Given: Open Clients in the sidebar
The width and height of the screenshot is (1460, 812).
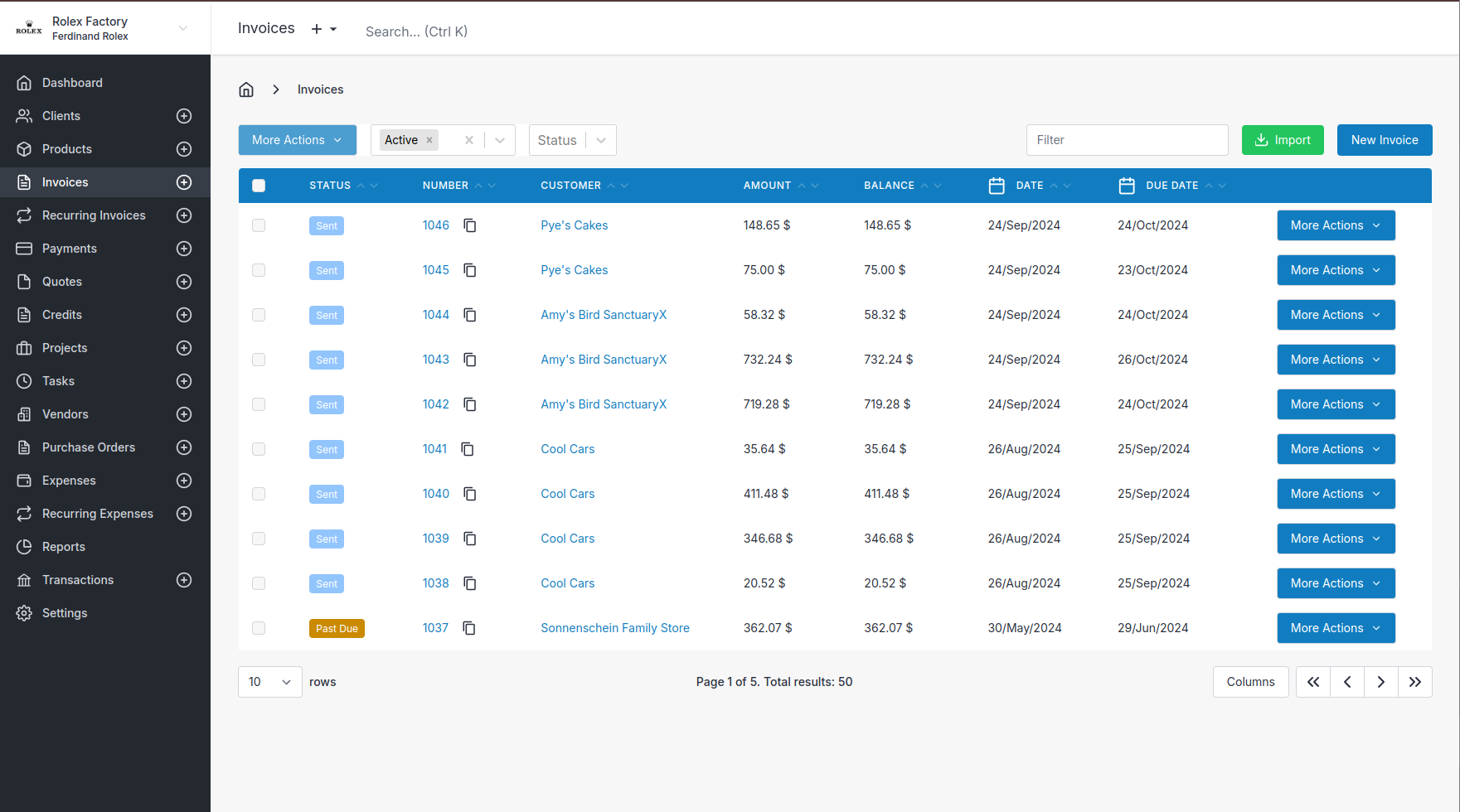Looking at the screenshot, I should point(61,116).
